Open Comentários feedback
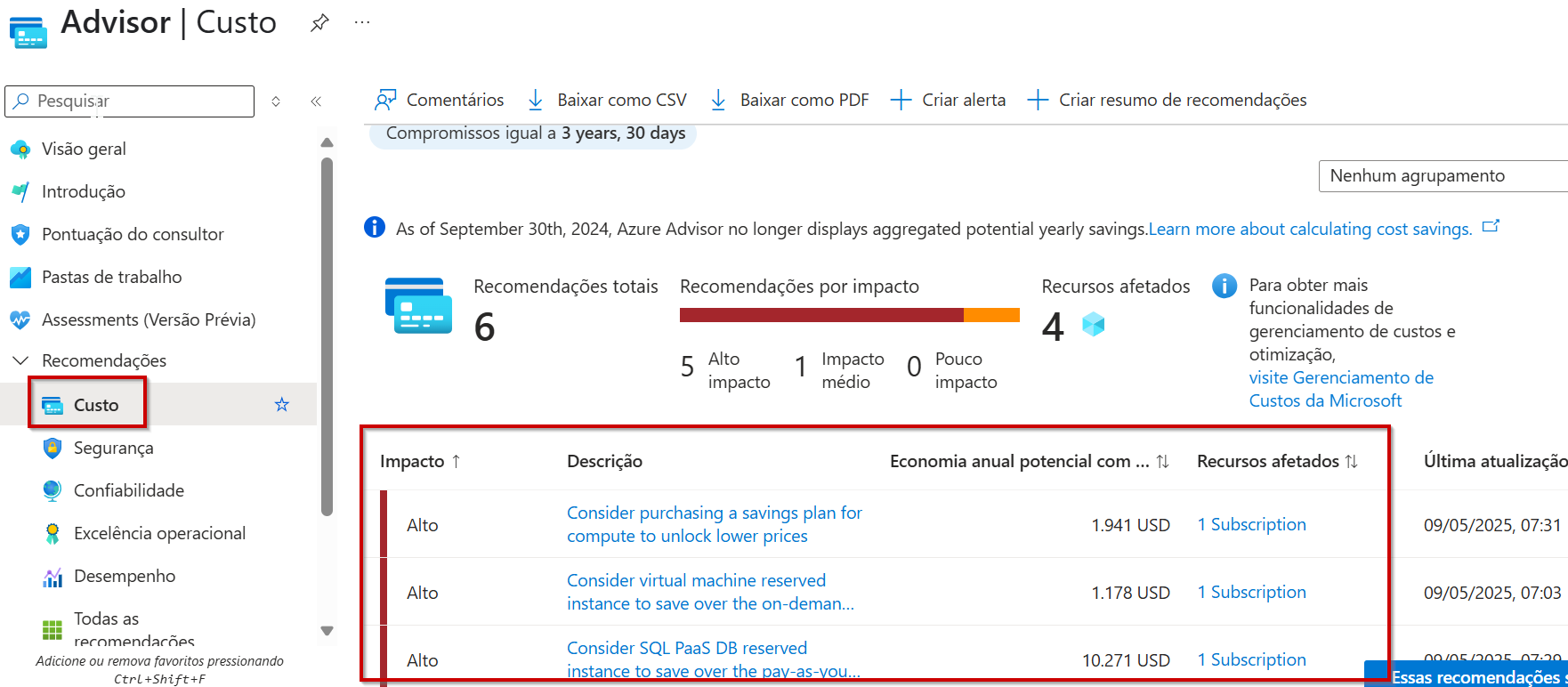Screen dimensions: 1568x687 [x=439, y=100]
